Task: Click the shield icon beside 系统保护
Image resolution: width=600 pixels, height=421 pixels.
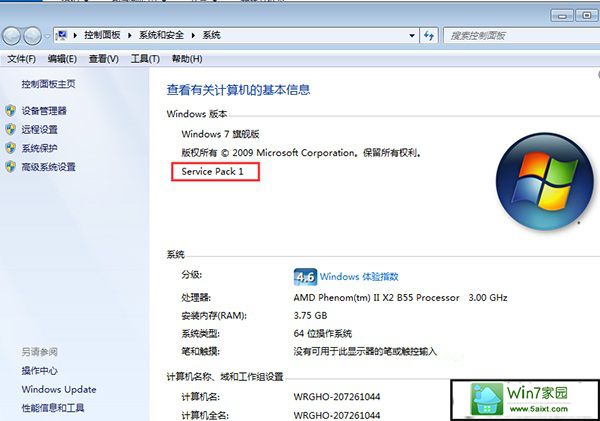Action: (x=11, y=148)
